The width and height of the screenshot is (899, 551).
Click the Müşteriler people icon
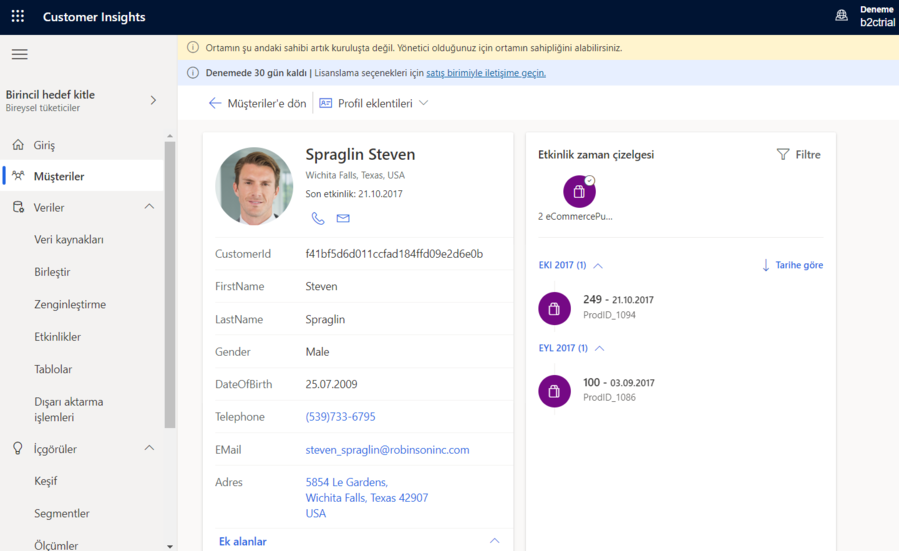[18, 175]
